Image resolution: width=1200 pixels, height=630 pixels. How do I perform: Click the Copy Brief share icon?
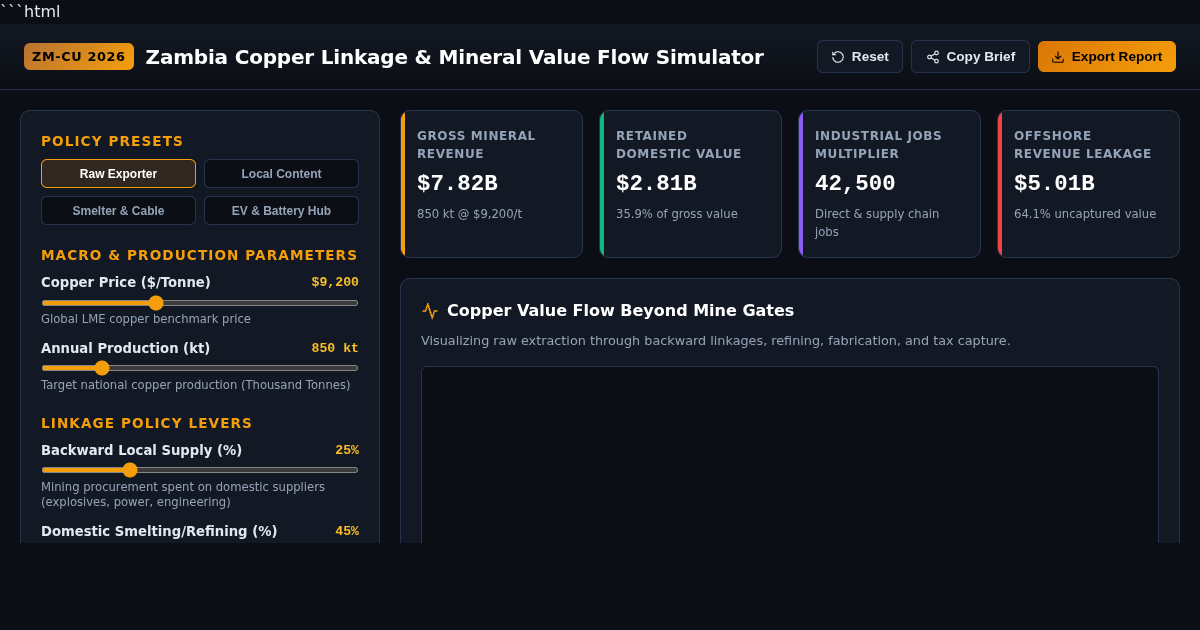[933, 57]
